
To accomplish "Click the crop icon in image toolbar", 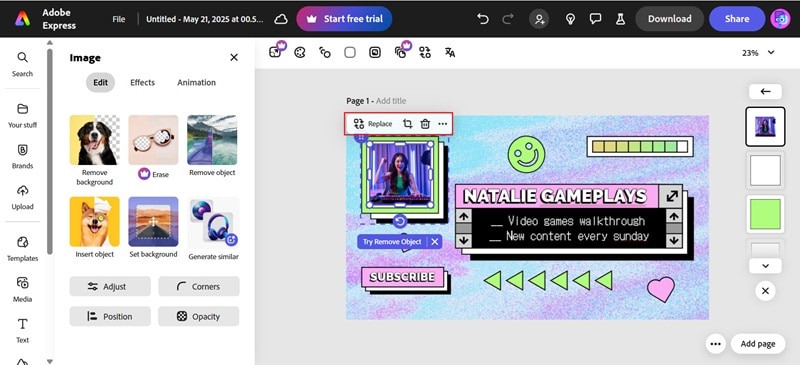I will [407, 124].
